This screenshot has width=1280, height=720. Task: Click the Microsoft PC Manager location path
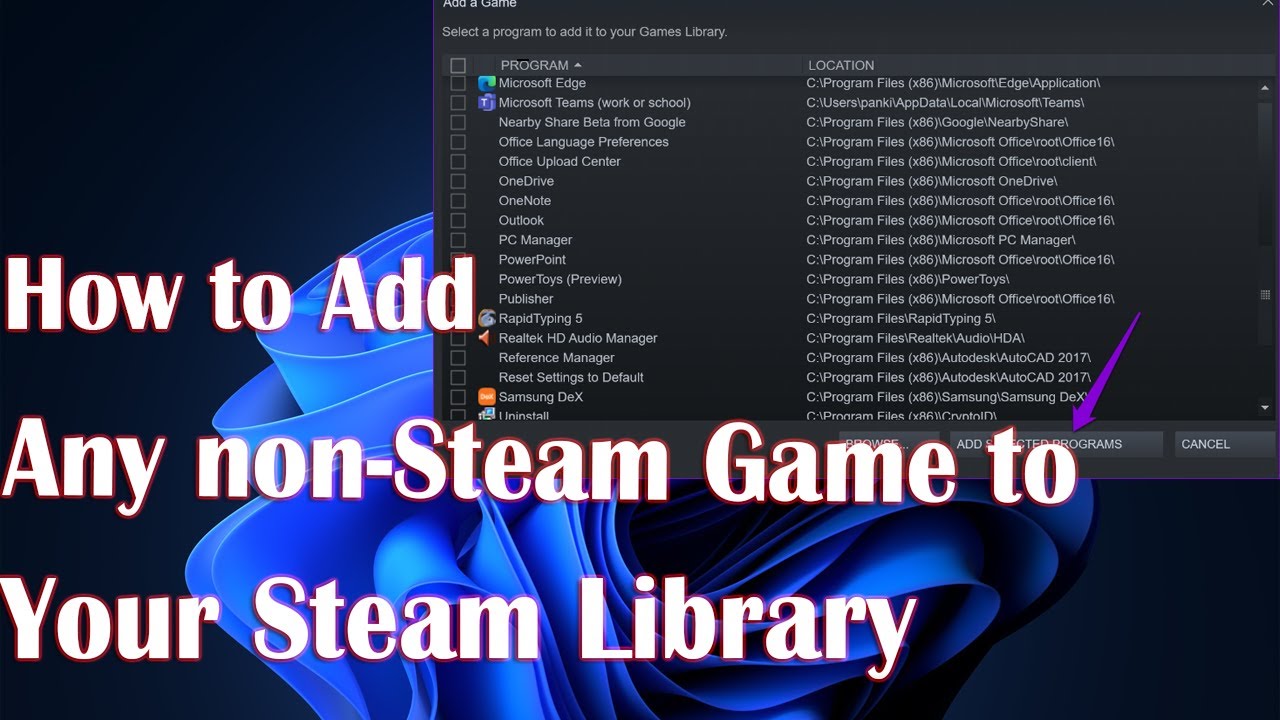(941, 240)
